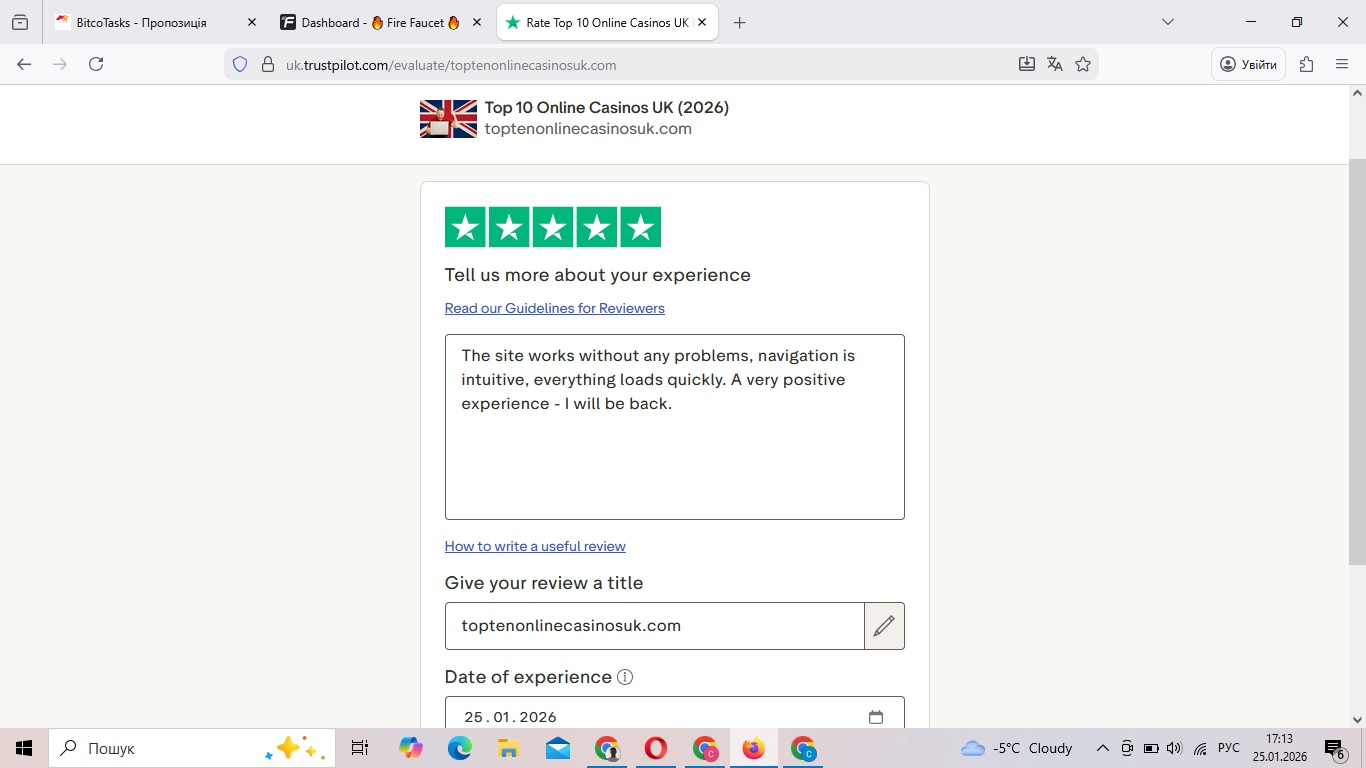Click the address bar URL

(451, 65)
